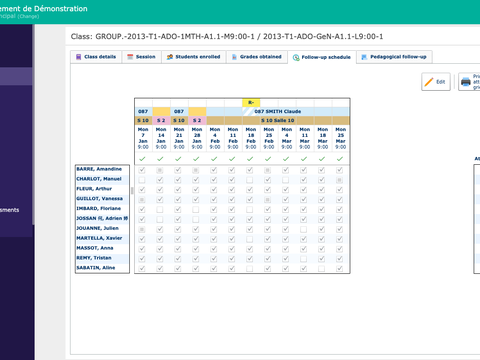480x360 pixels.
Task: Toggle GUILLOT Vanessa's 14 Jan attendance checkbox
Action: [x=160, y=200]
